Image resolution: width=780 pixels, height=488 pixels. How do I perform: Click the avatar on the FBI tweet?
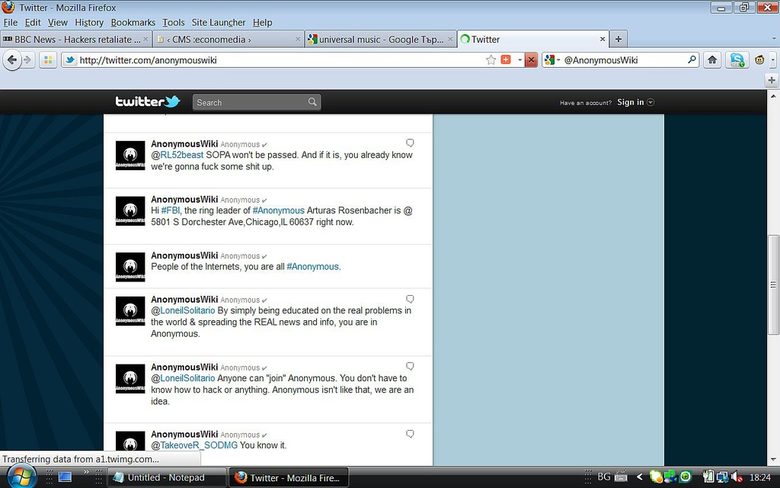pos(130,211)
